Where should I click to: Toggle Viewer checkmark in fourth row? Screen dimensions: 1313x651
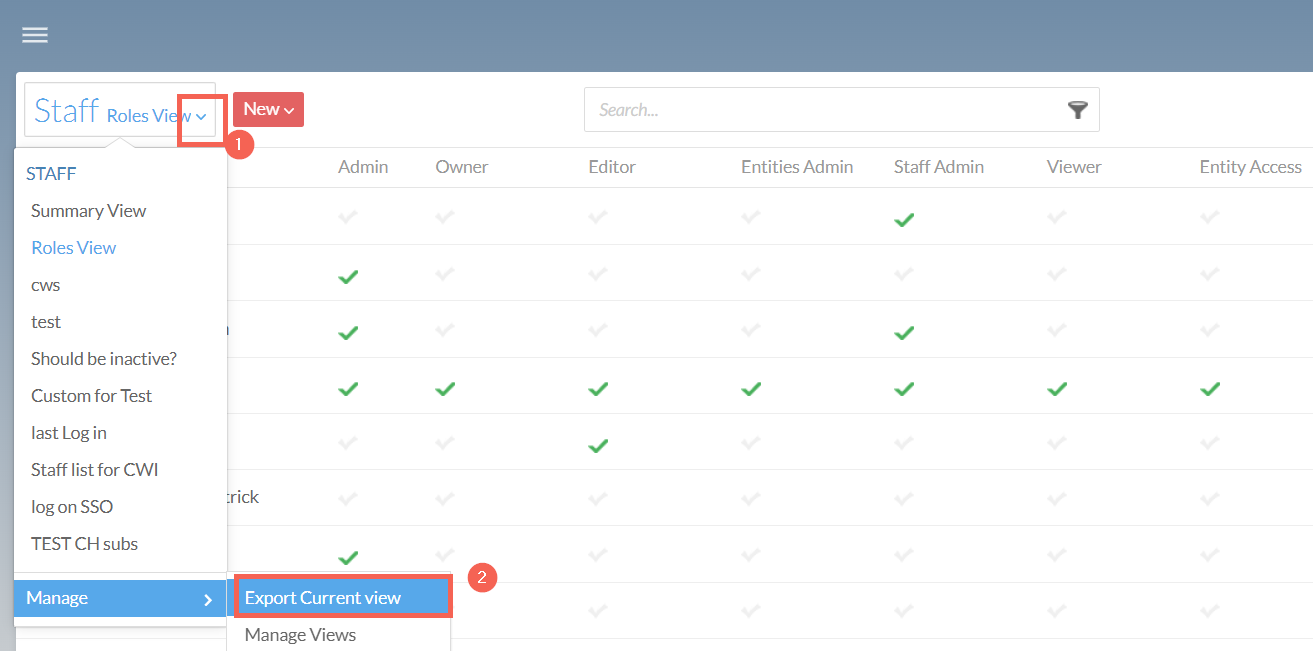tap(1057, 389)
